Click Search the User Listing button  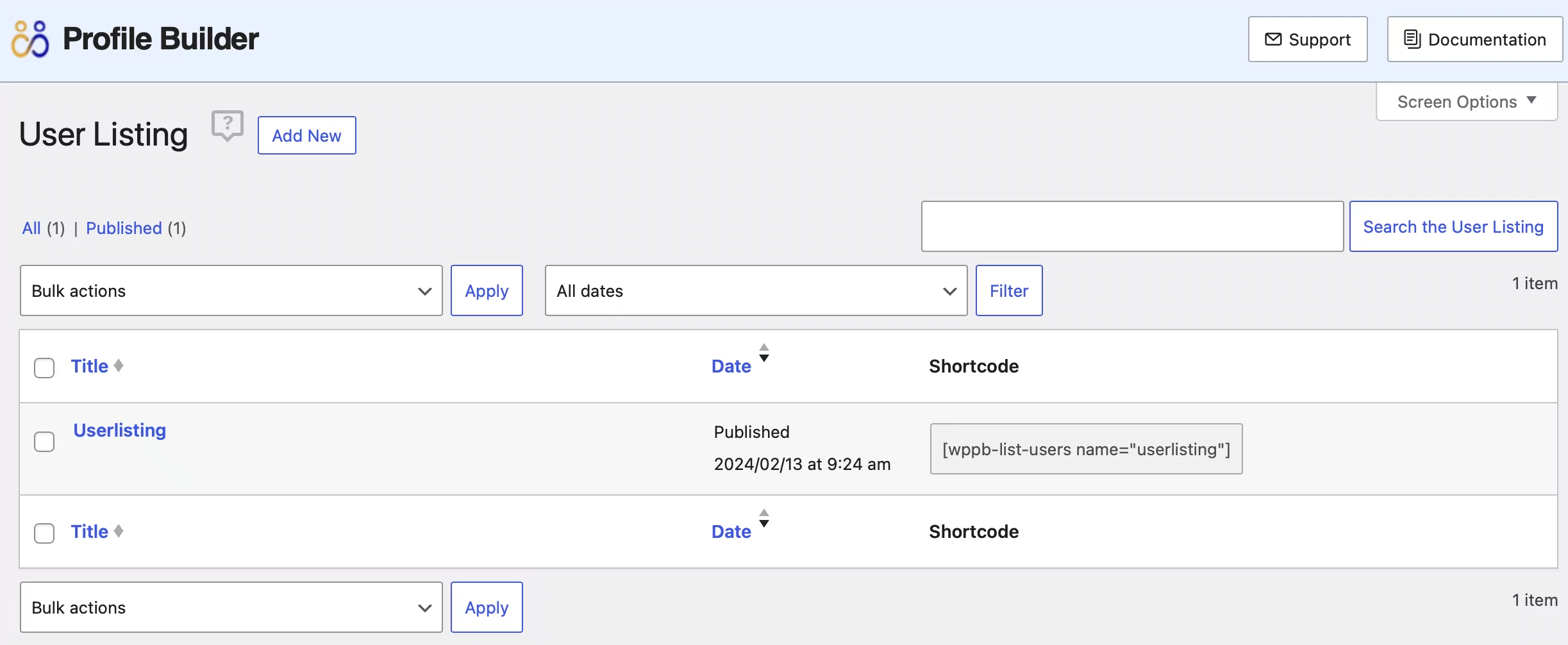[1453, 226]
